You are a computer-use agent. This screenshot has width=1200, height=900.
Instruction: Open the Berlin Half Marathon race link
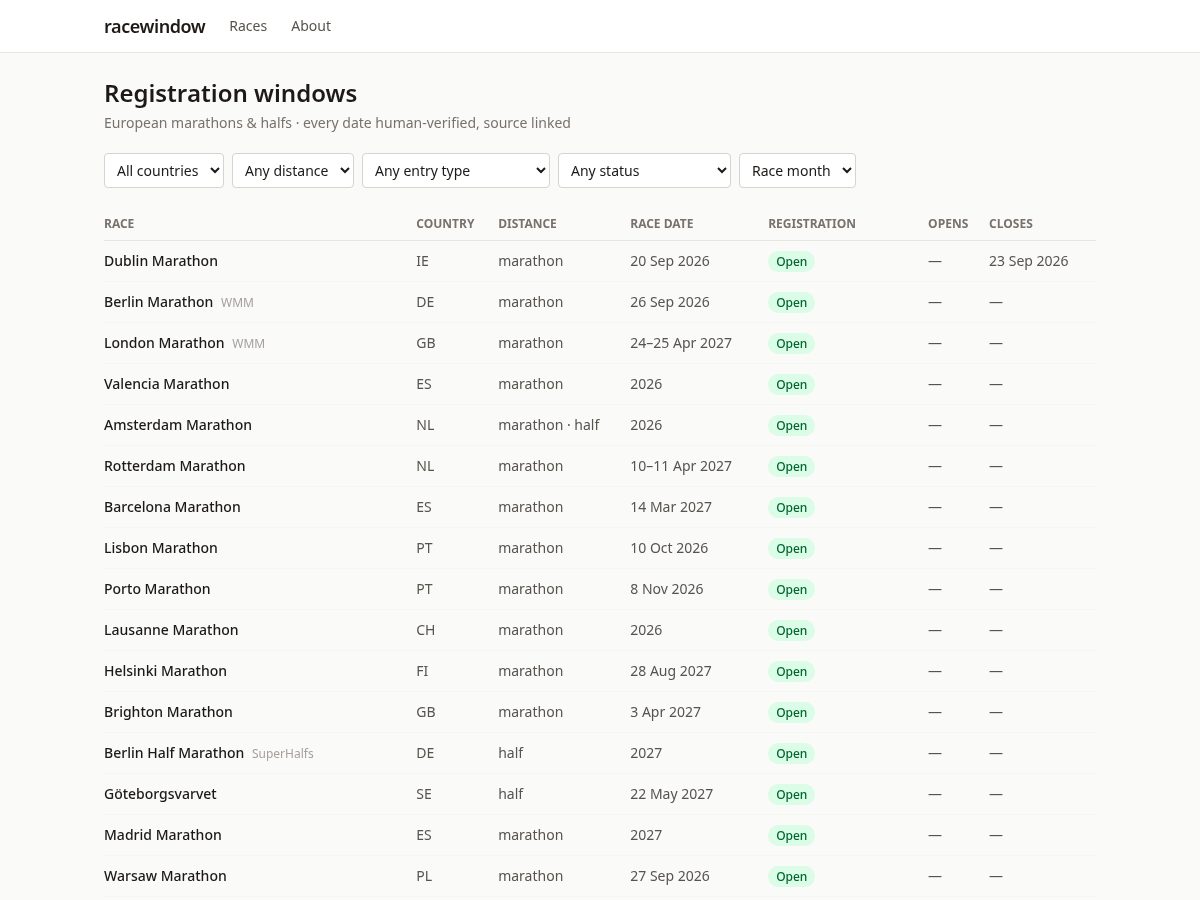click(x=174, y=753)
